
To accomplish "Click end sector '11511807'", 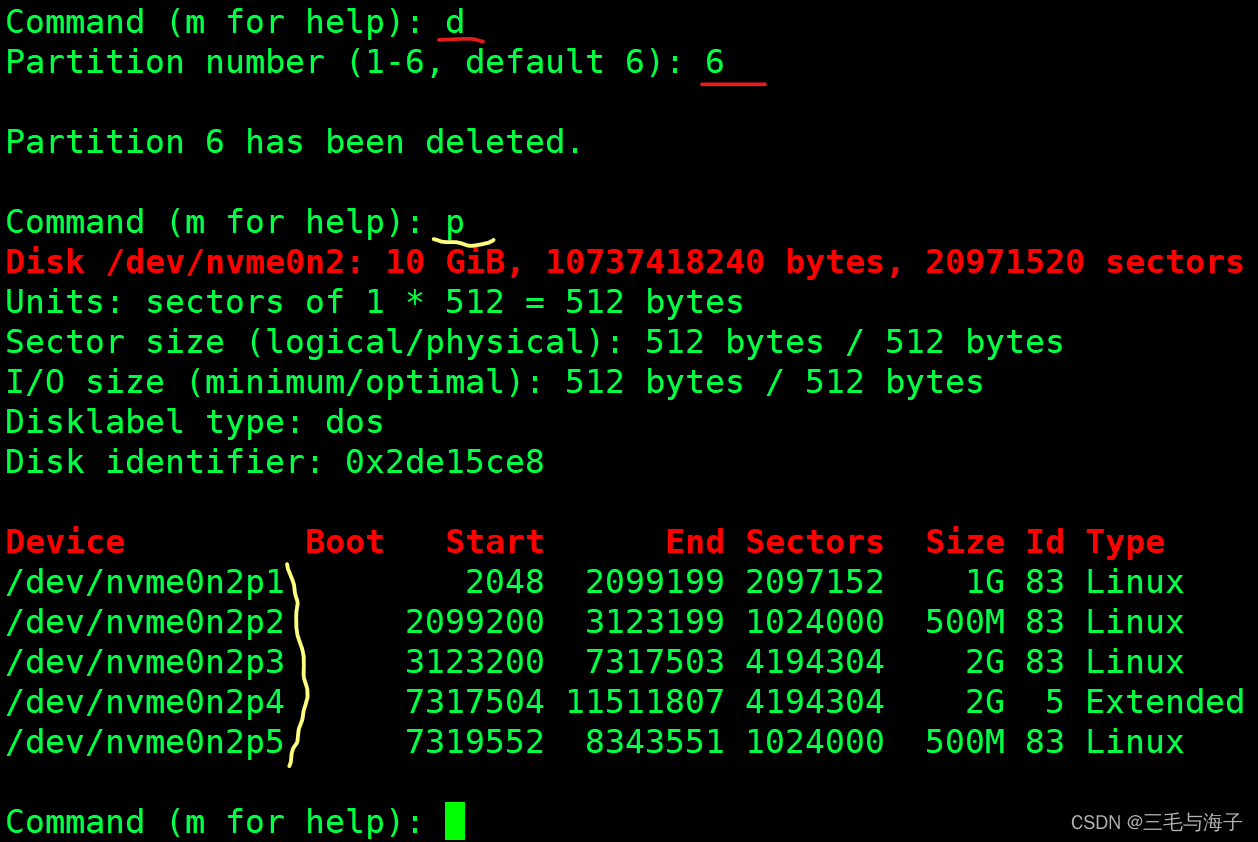I will [x=645, y=702].
